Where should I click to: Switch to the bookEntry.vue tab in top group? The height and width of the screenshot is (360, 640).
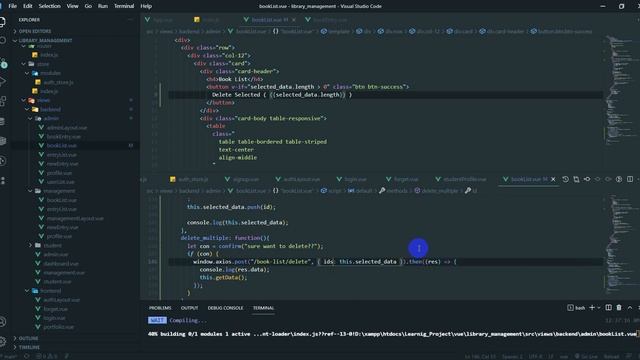[x=327, y=20]
